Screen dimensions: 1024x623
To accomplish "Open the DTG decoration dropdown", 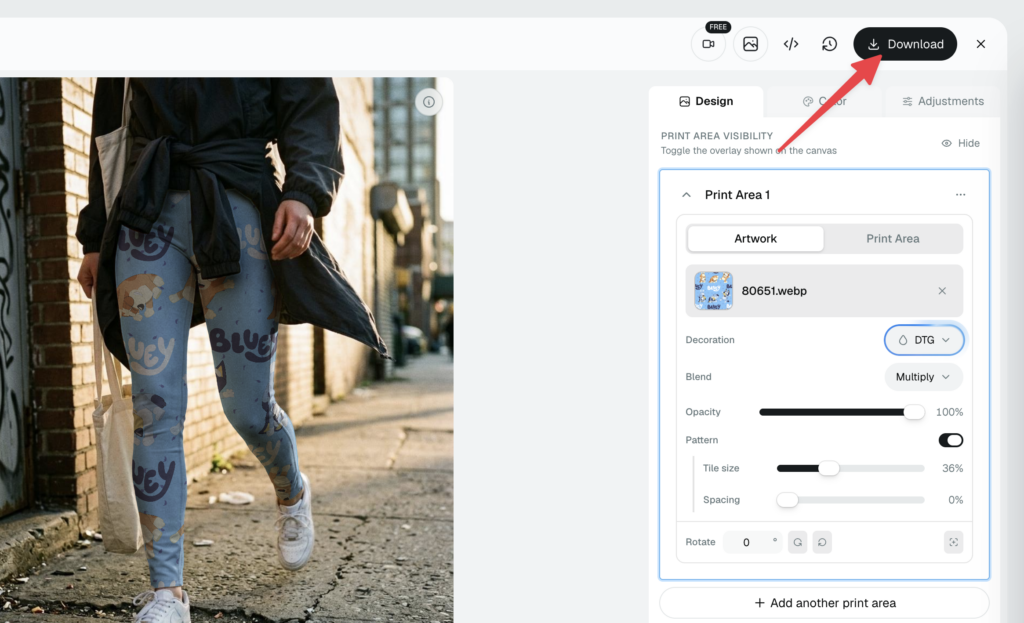I will pos(924,340).
